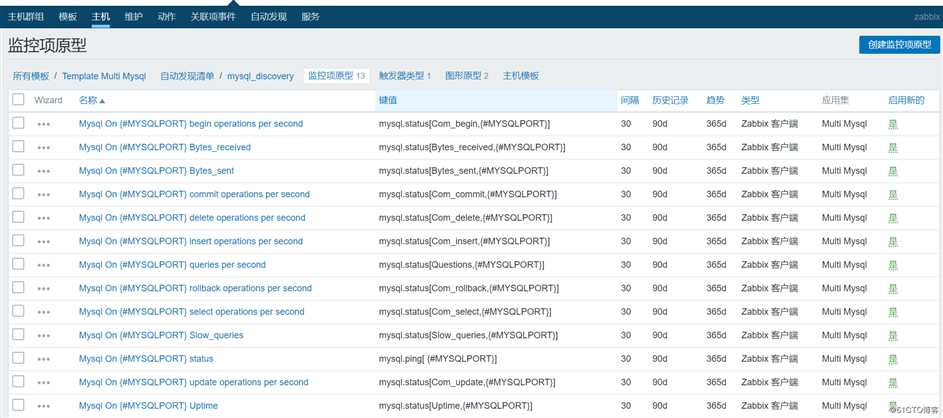
Task: Open commit operations per second item
Action: pyautogui.click(x=194, y=194)
